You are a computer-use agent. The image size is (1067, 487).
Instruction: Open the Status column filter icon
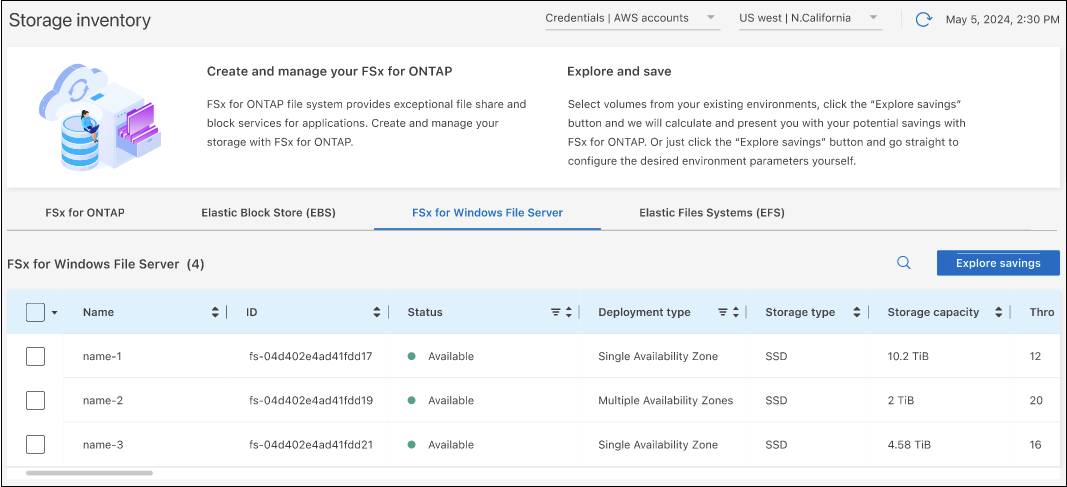tap(555, 312)
